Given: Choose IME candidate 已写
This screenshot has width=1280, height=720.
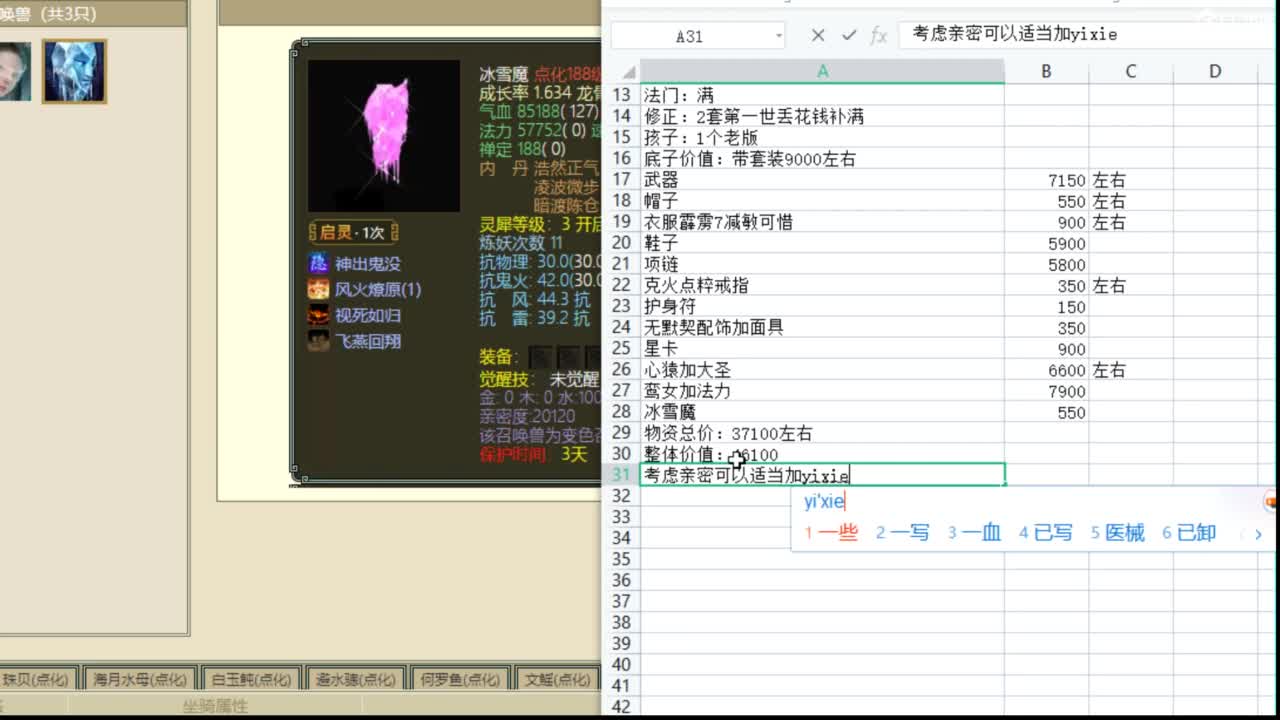Looking at the screenshot, I should pos(1046,533).
